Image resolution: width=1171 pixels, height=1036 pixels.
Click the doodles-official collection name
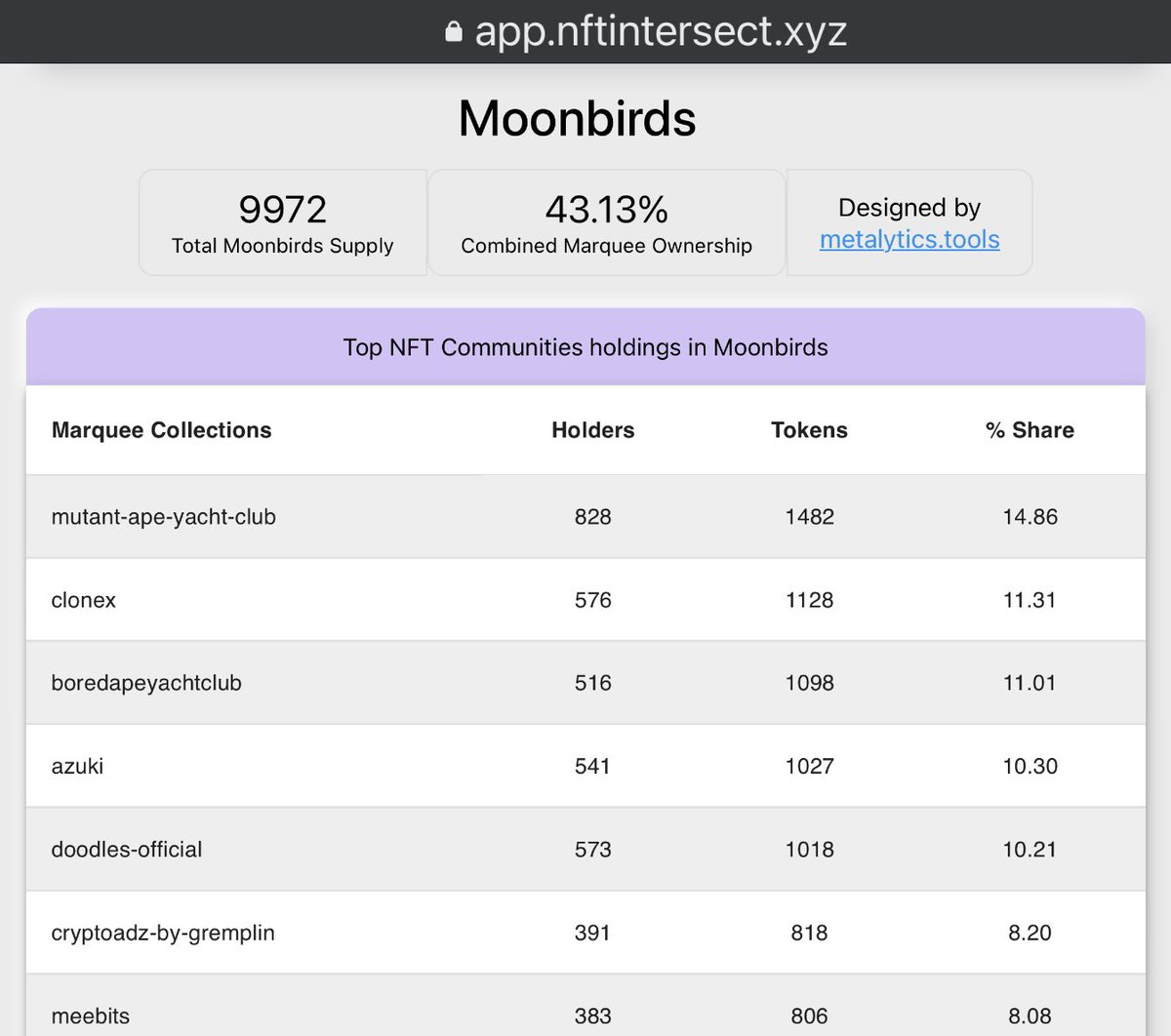click(127, 850)
